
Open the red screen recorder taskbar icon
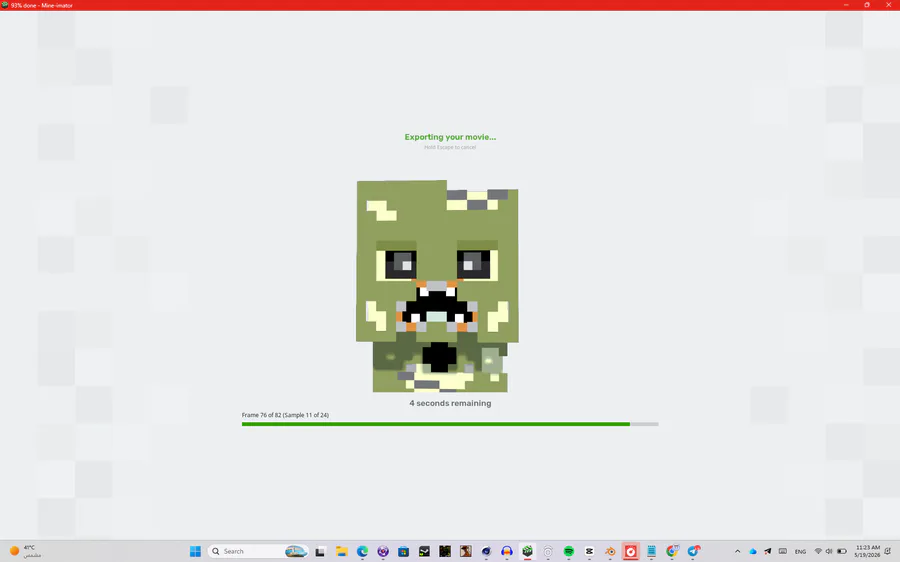(x=630, y=551)
